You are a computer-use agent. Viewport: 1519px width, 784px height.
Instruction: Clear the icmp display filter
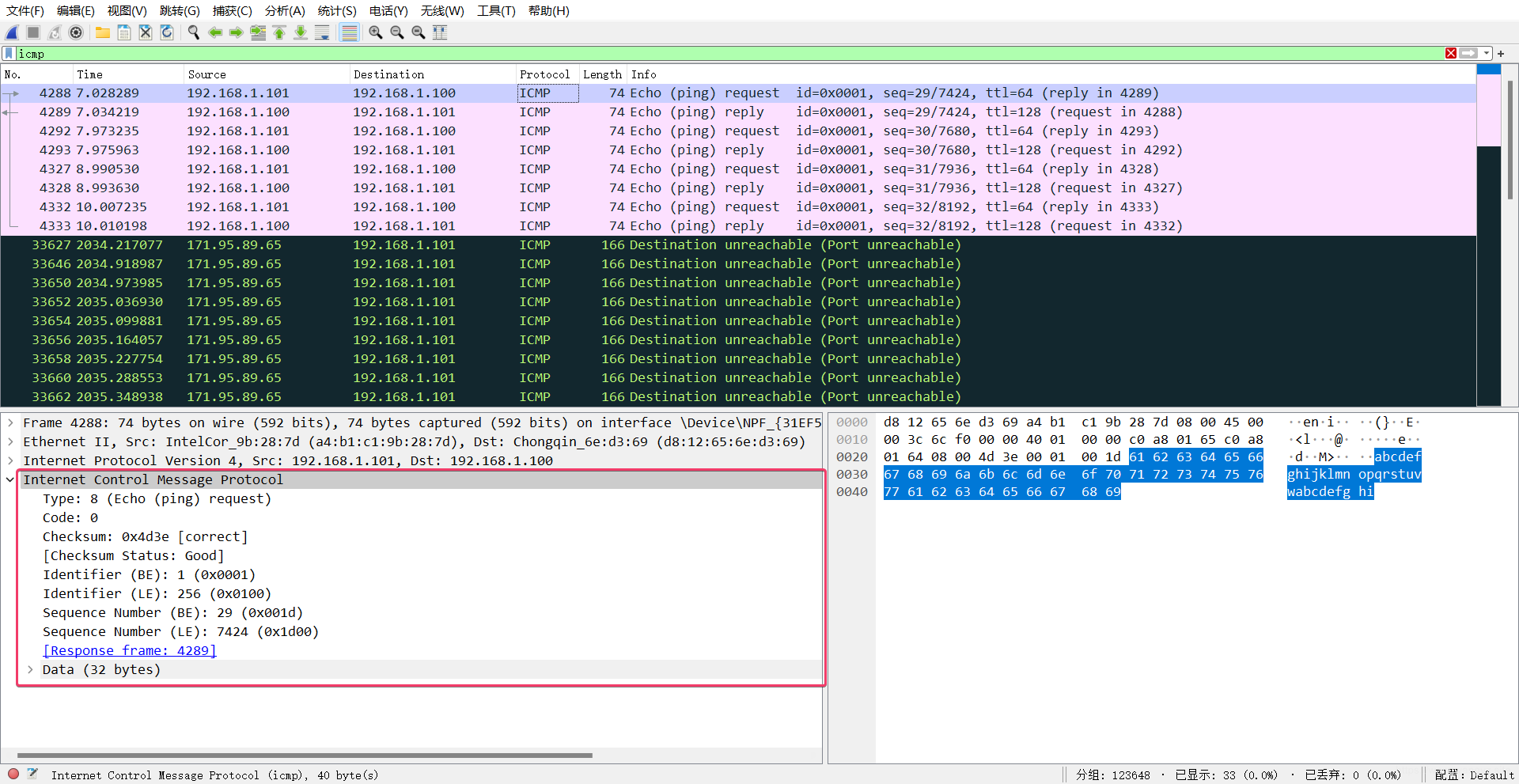[x=1451, y=53]
